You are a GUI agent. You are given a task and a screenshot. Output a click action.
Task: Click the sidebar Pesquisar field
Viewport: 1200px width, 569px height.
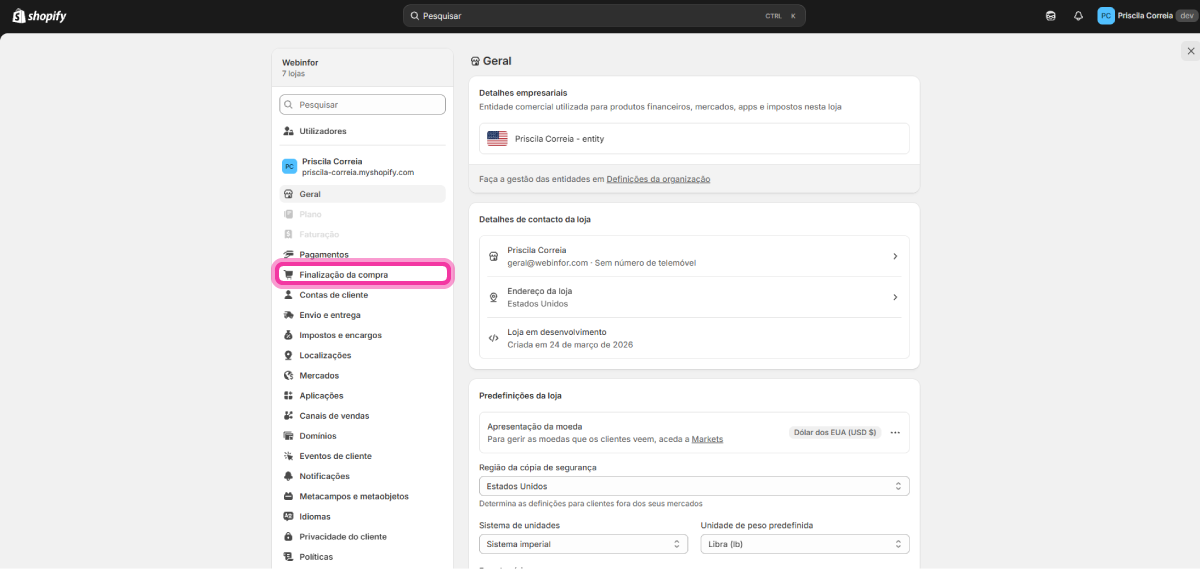[x=362, y=104]
